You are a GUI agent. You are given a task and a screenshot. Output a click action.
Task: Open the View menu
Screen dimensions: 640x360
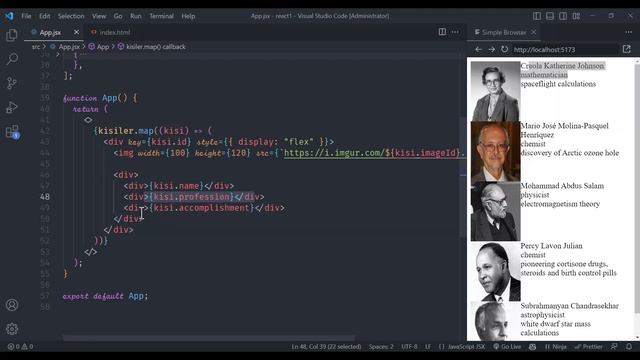pos(99,16)
